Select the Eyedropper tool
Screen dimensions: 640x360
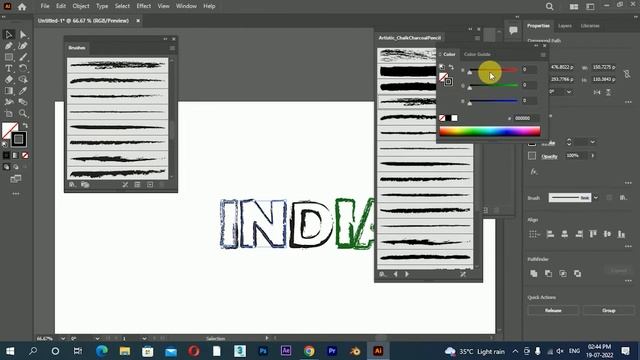23,91
